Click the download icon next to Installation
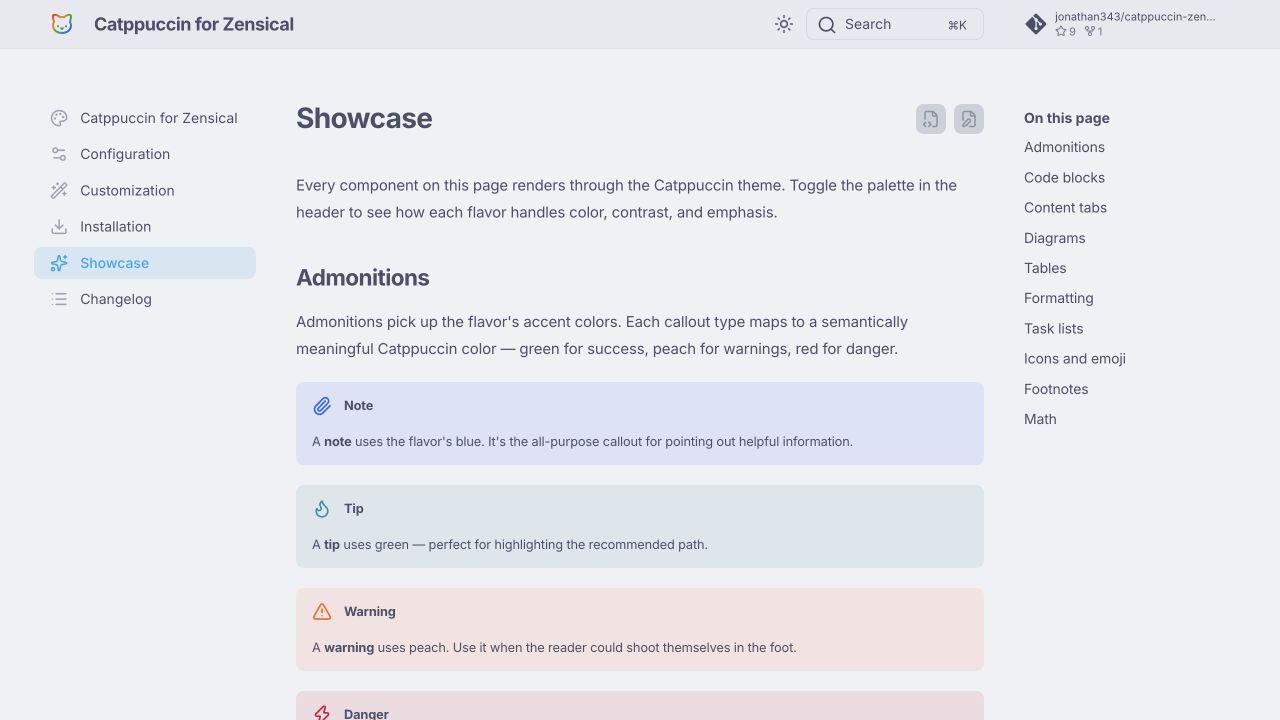Image resolution: width=1280 pixels, height=720 pixels. (x=59, y=227)
